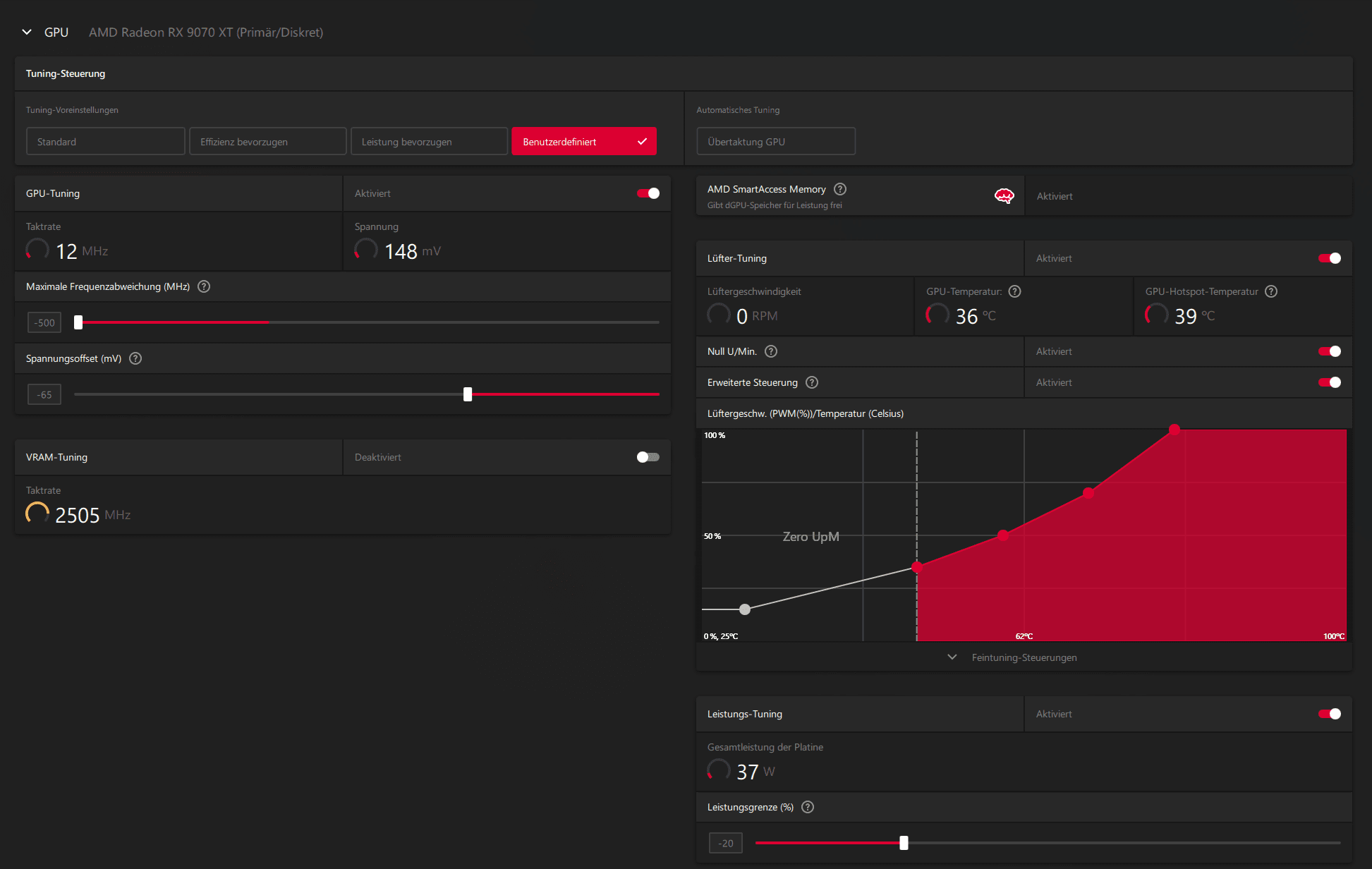Click help icon next to GPU-Temperatur
The image size is (1372, 869).
pyautogui.click(x=1014, y=291)
